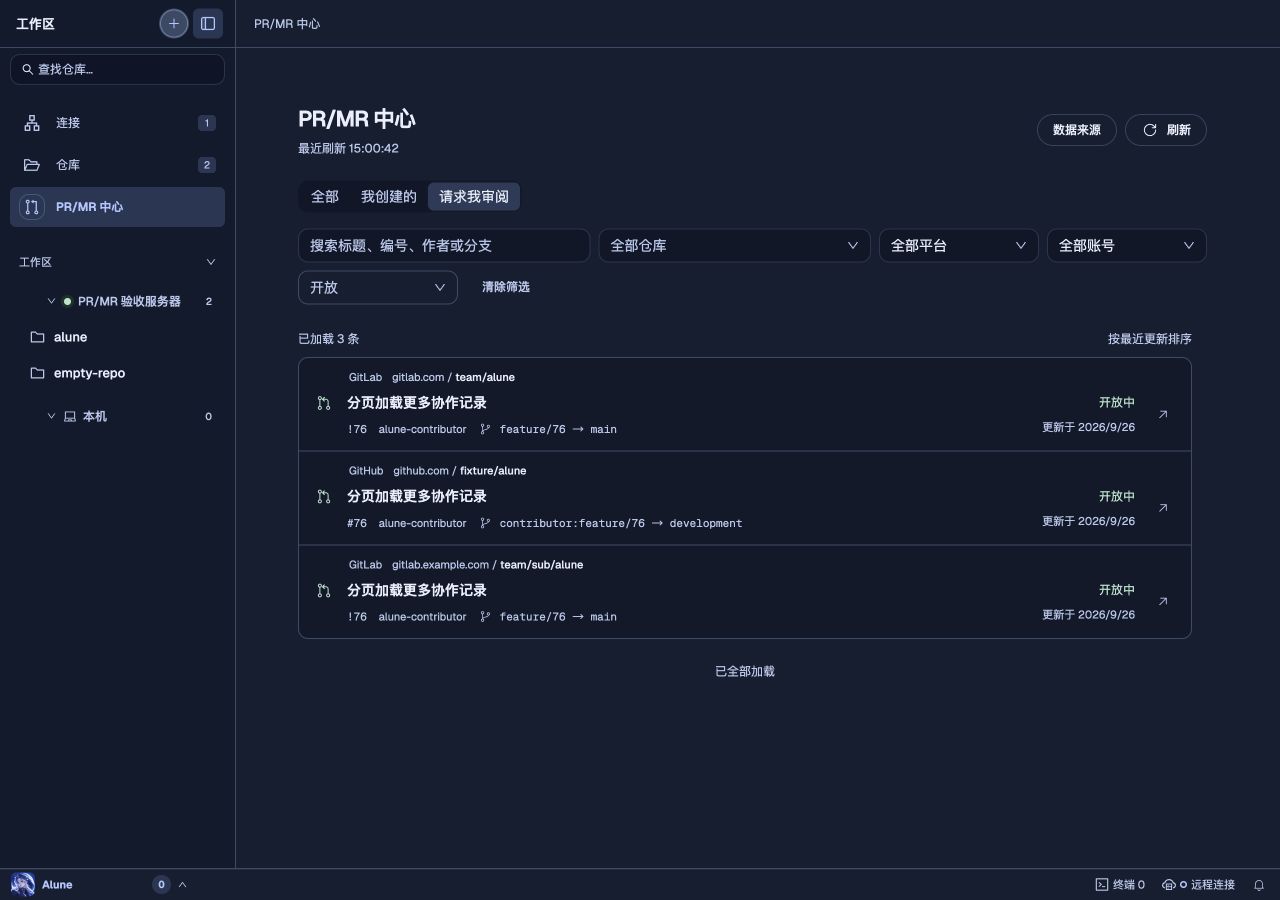Open the 远程连接 status item
The width and height of the screenshot is (1280, 900).
pyautogui.click(x=1198, y=885)
